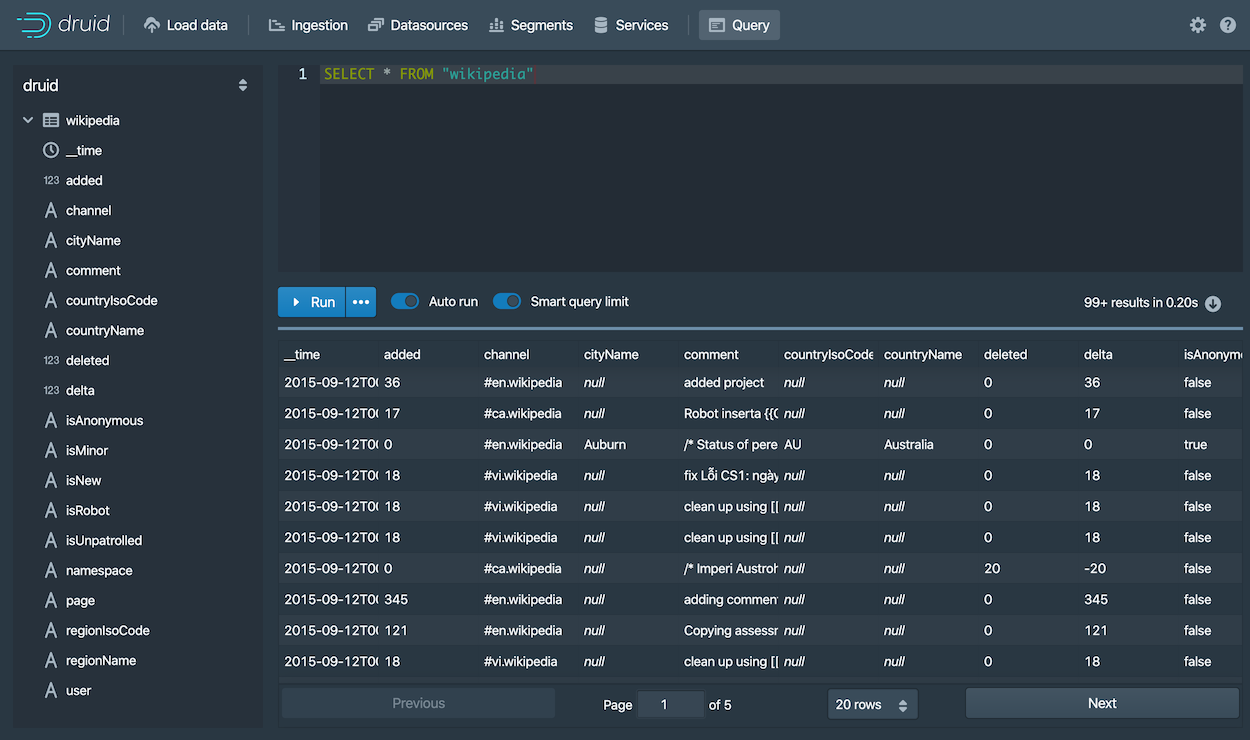The width and height of the screenshot is (1250, 740).
Task: Open the help menu
Action: coord(1228,25)
